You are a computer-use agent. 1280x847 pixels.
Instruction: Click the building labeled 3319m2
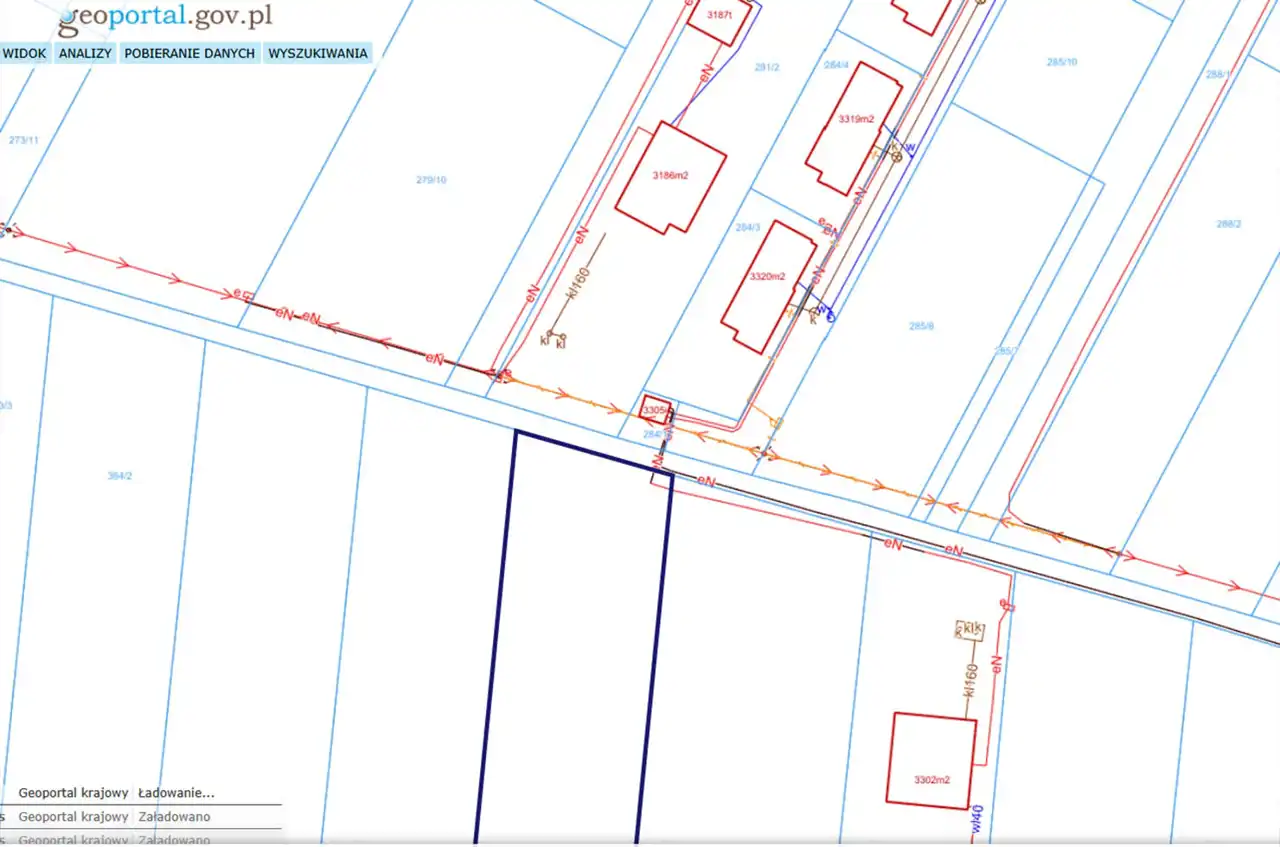(854, 128)
